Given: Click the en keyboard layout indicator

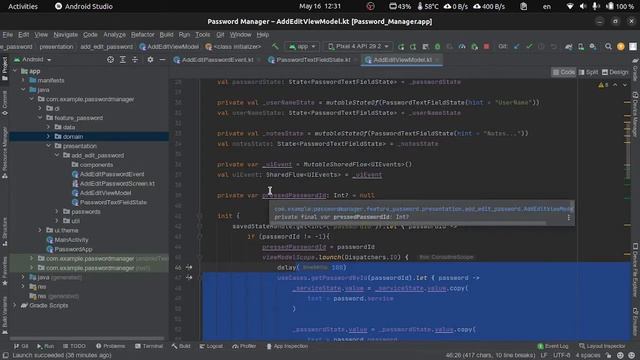Looking at the screenshot, I should (x=547, y=7).
